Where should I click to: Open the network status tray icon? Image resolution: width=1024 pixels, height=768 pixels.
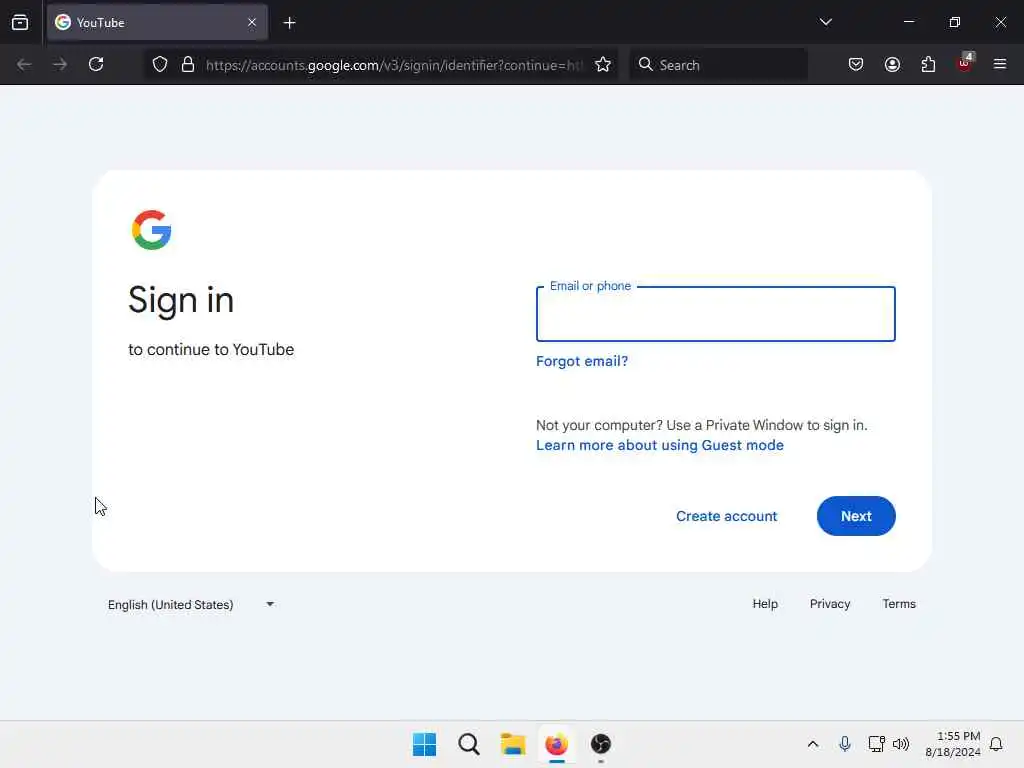coord(876,744)
